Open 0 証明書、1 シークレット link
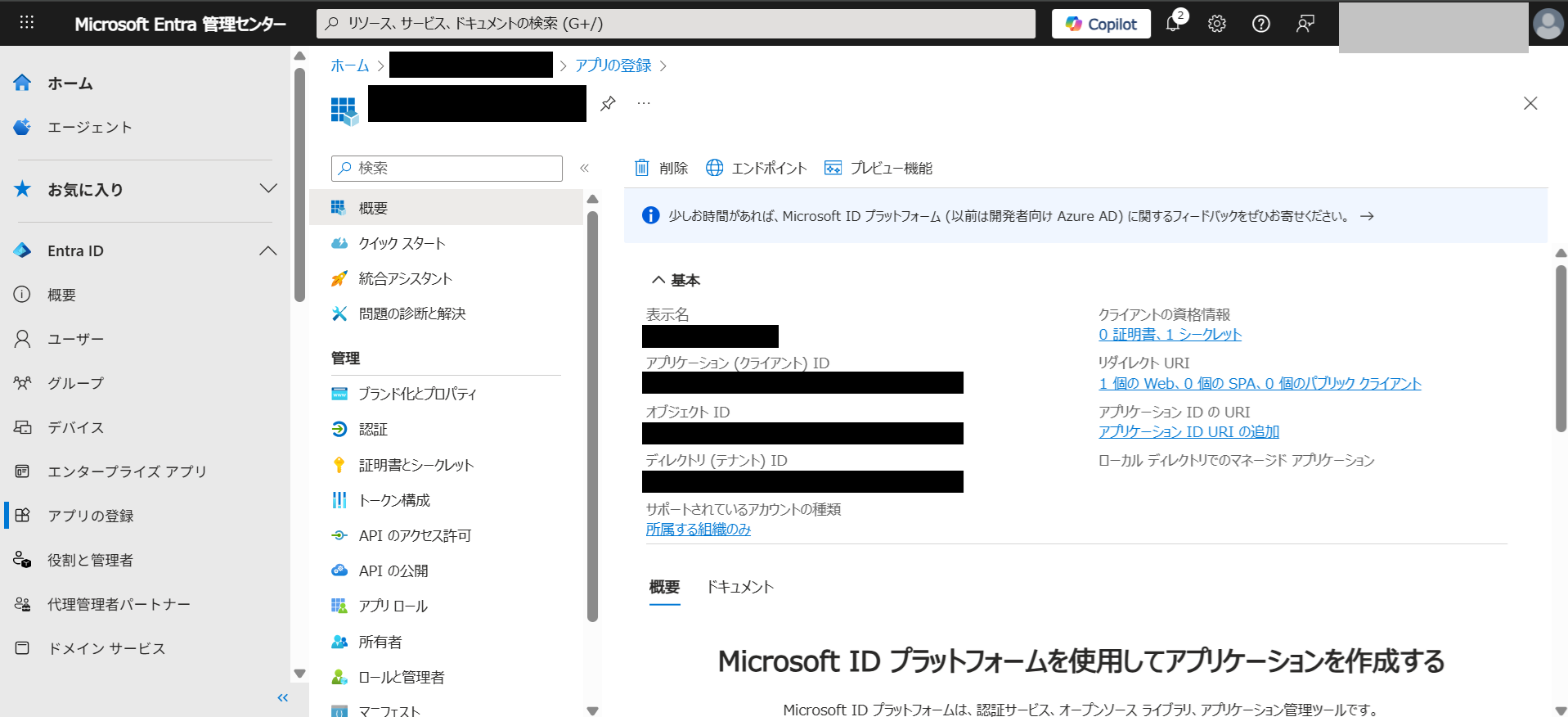The width and height of the screenshot is (1568, 717). point(1170,335)
